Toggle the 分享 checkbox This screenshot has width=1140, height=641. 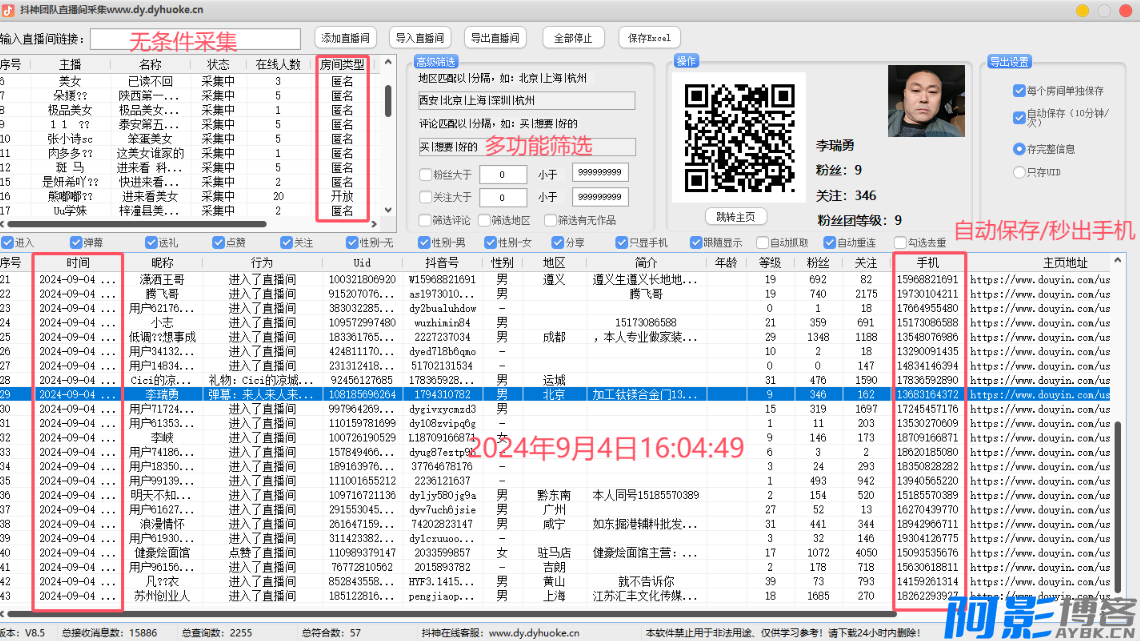point(558,243)
